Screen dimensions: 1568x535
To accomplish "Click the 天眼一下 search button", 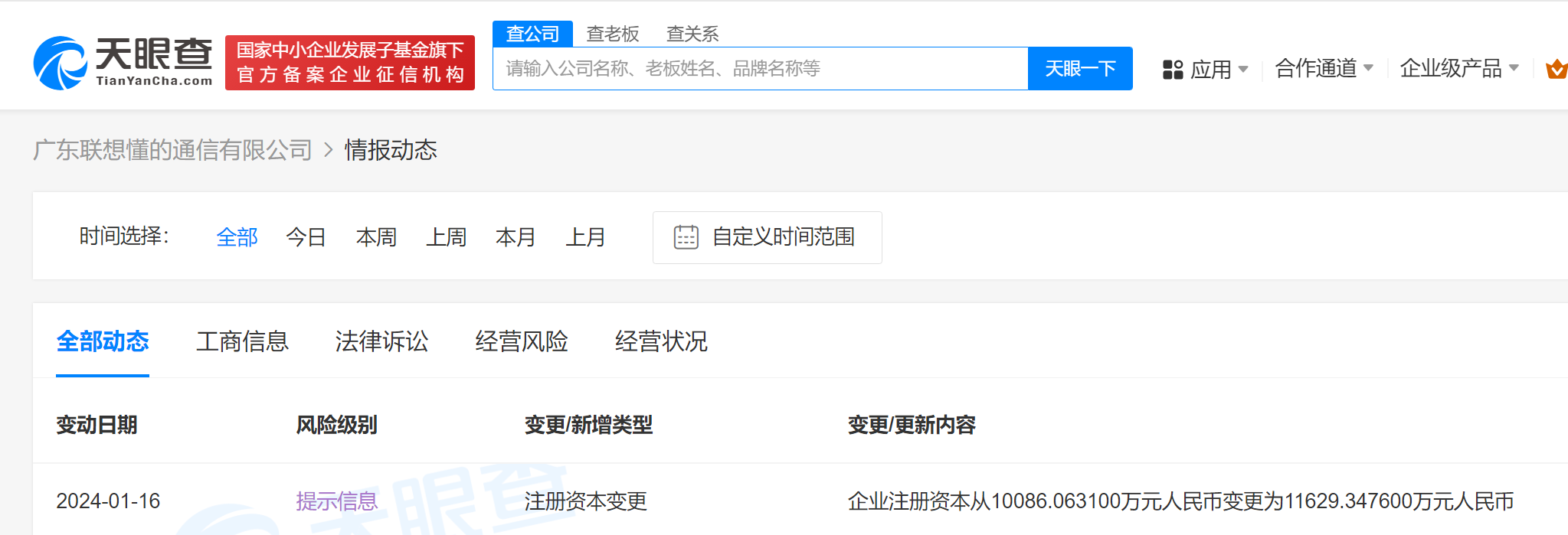I will pyautogui.click(x=1080, y=69).
